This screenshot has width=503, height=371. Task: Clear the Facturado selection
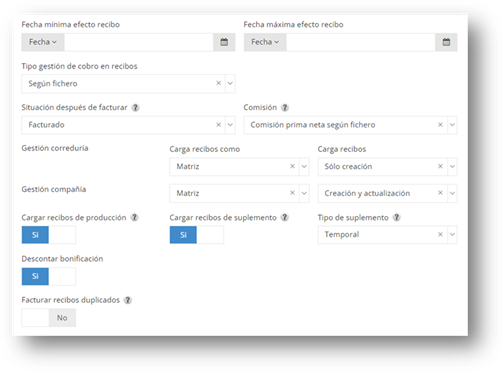218,125
